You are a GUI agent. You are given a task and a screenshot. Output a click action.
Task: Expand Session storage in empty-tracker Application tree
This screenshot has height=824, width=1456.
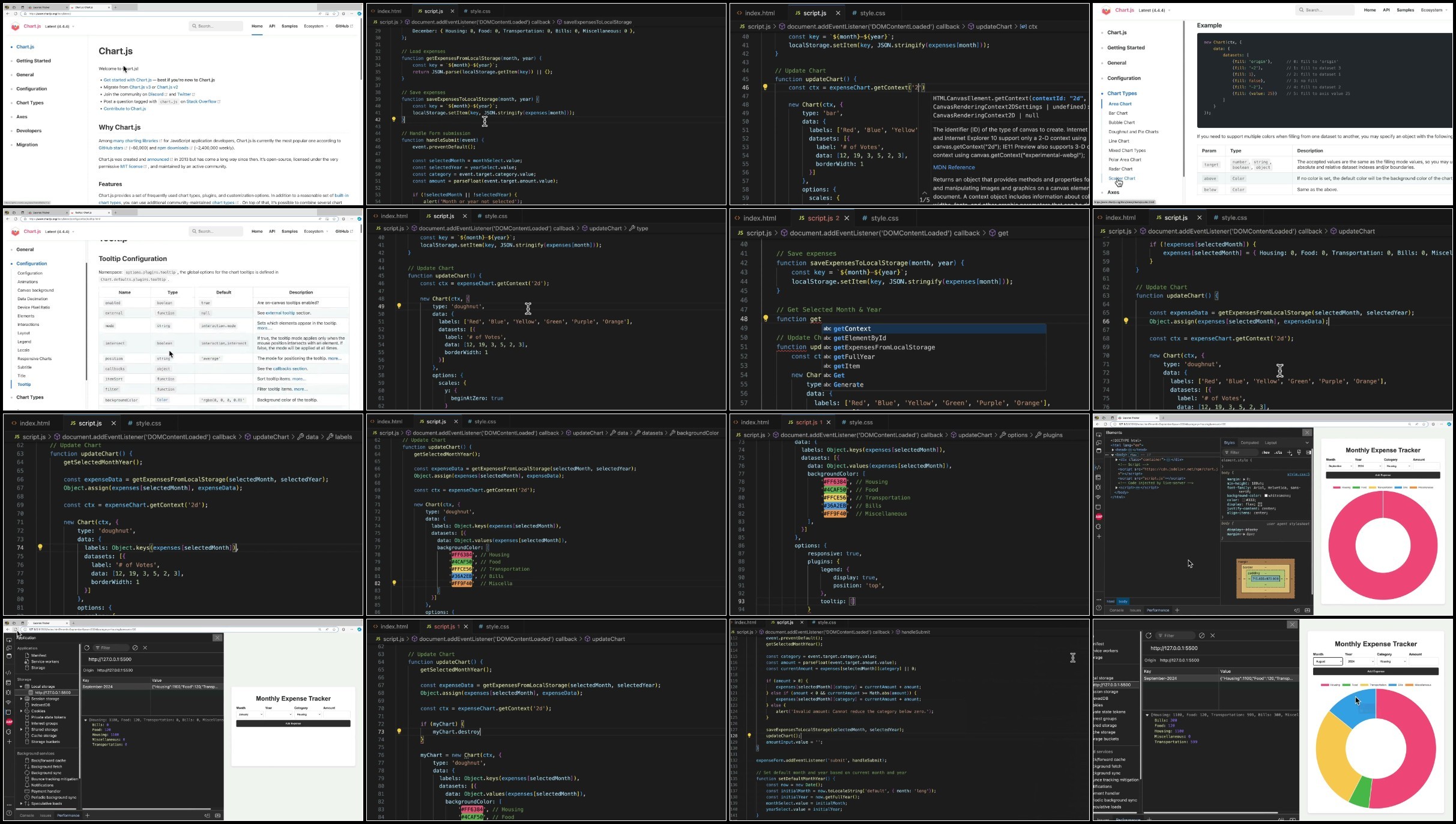[x=21, y=699]
